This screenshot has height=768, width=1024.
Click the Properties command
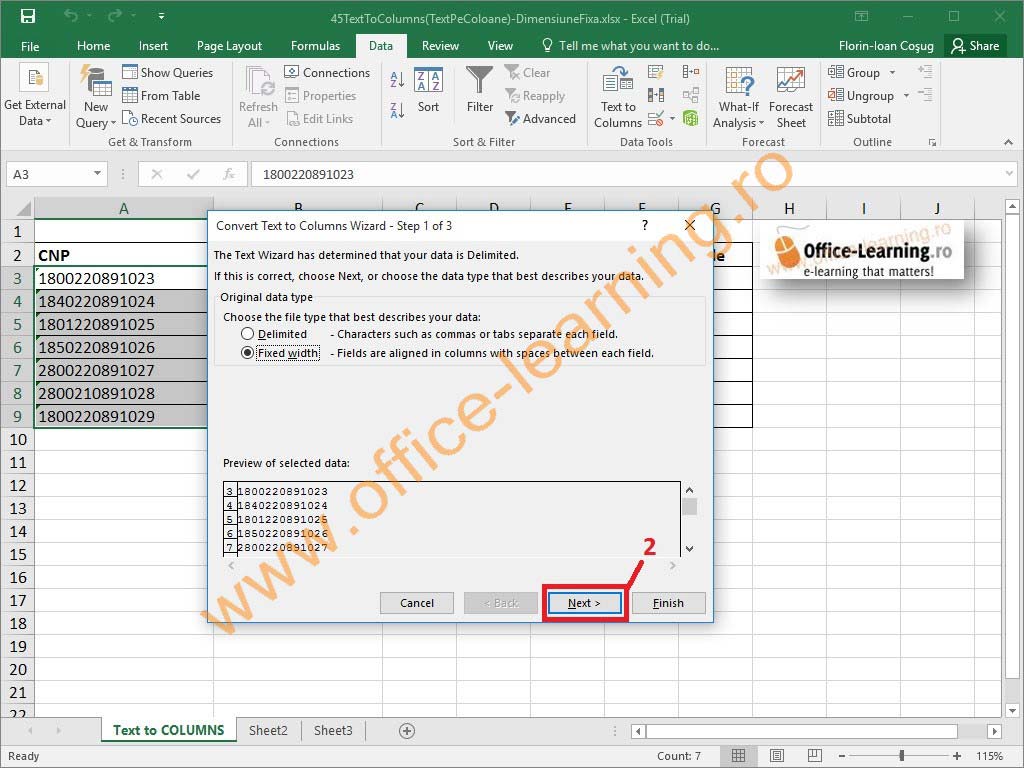click(x=321, y=95)
